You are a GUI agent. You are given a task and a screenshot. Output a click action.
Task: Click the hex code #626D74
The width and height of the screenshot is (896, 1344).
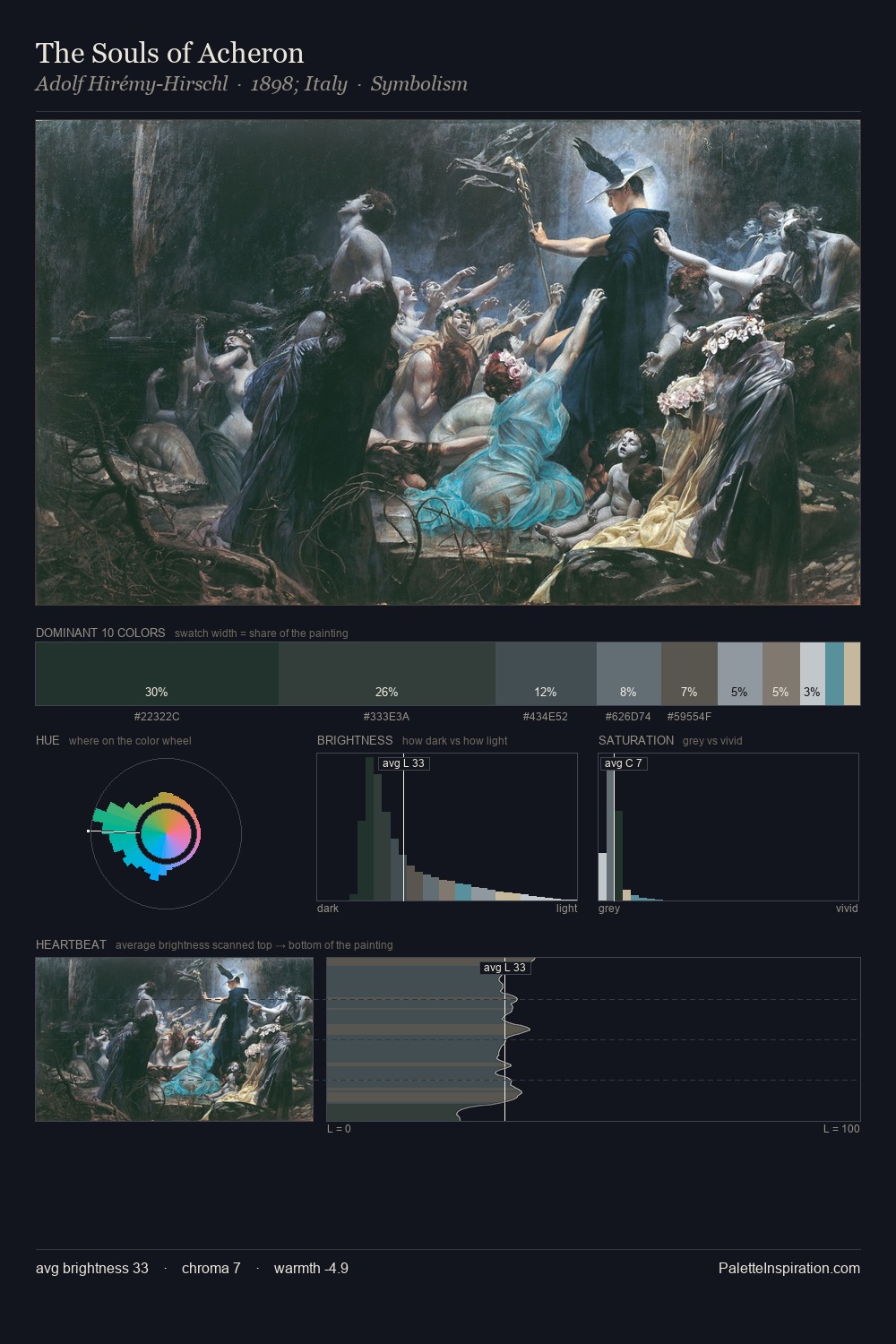[628, 717]
